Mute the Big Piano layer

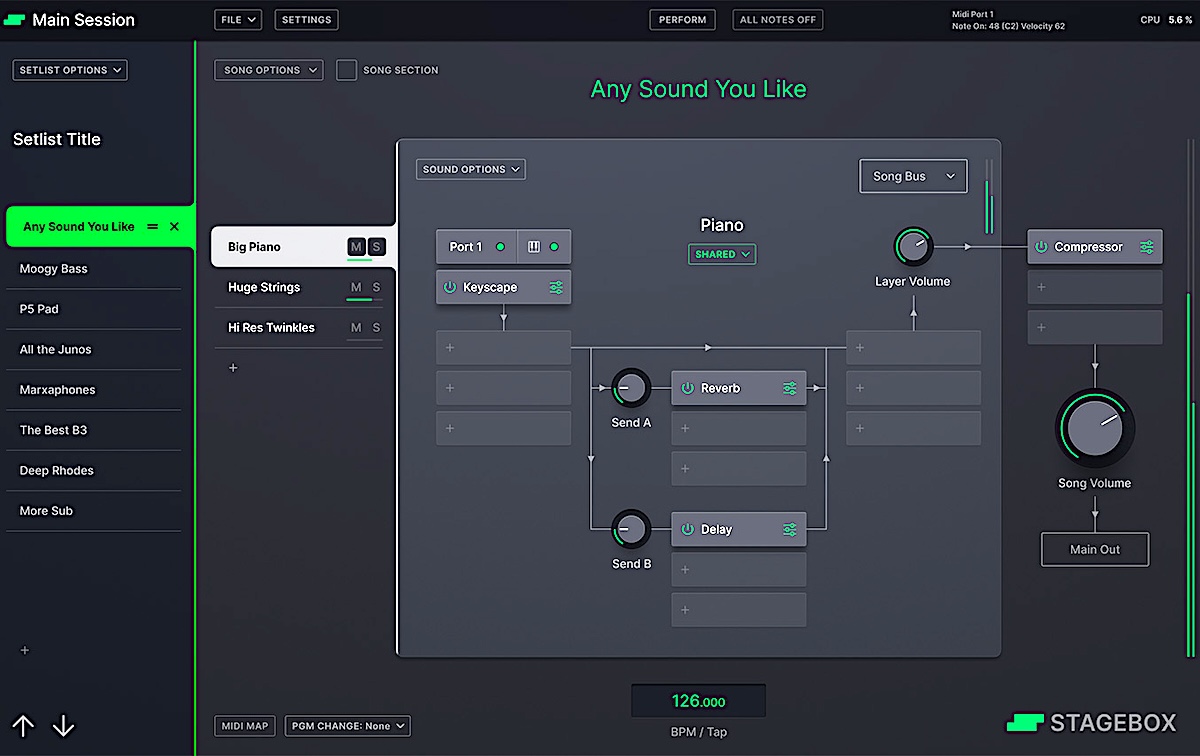click(355, 246)
